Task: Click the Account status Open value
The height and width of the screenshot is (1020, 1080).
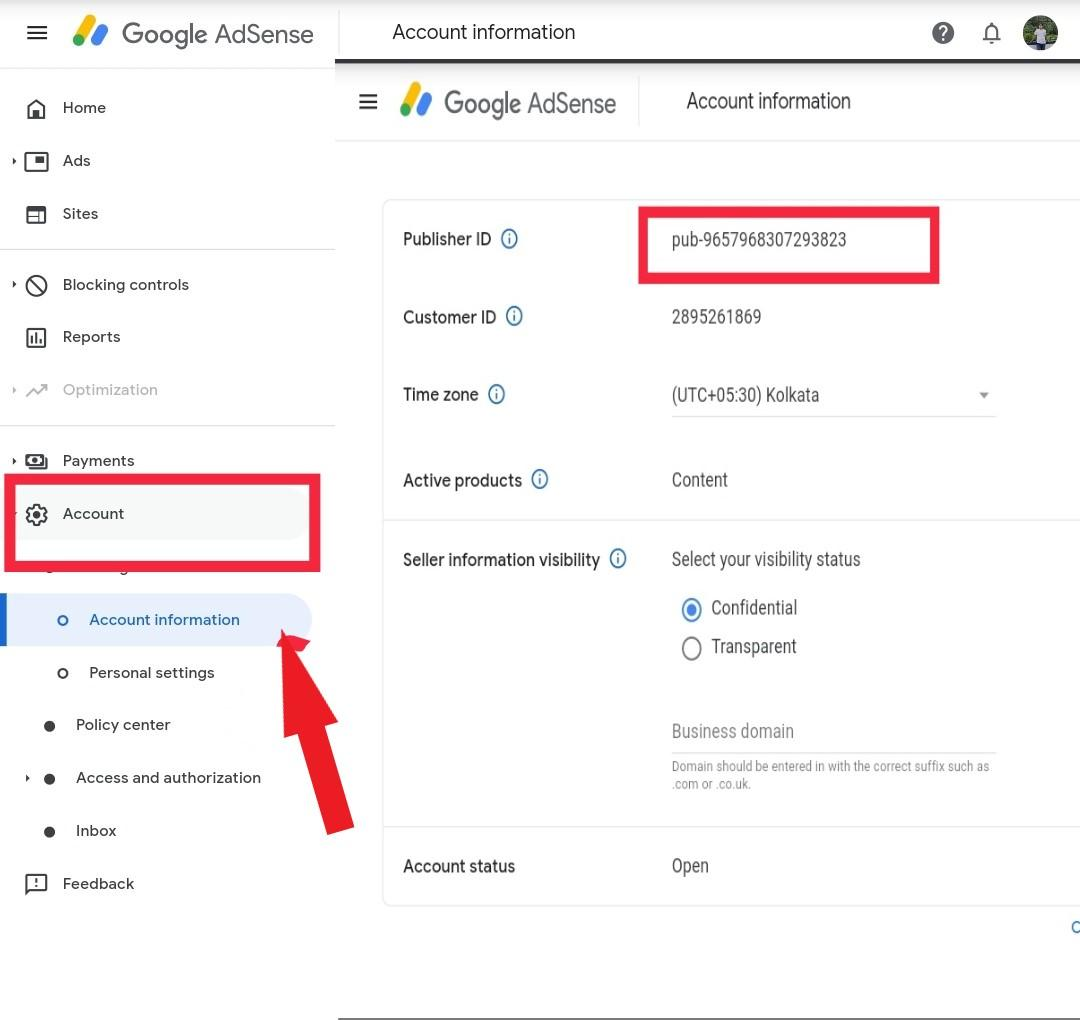Action: coord(690,866)
